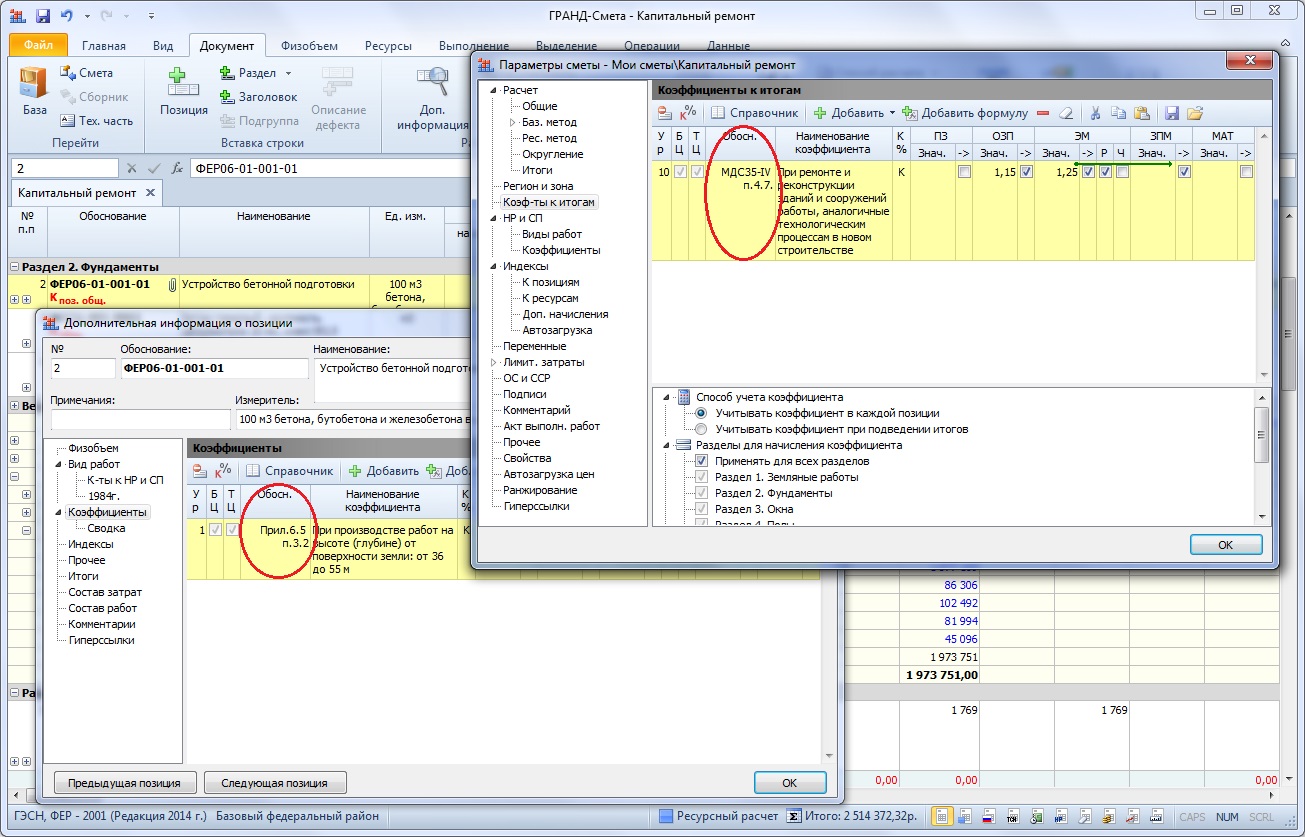Viewport: 1305px width, 837px height.
Task: Switch to the Вид ribbon tab
Action: pos(163,46)
